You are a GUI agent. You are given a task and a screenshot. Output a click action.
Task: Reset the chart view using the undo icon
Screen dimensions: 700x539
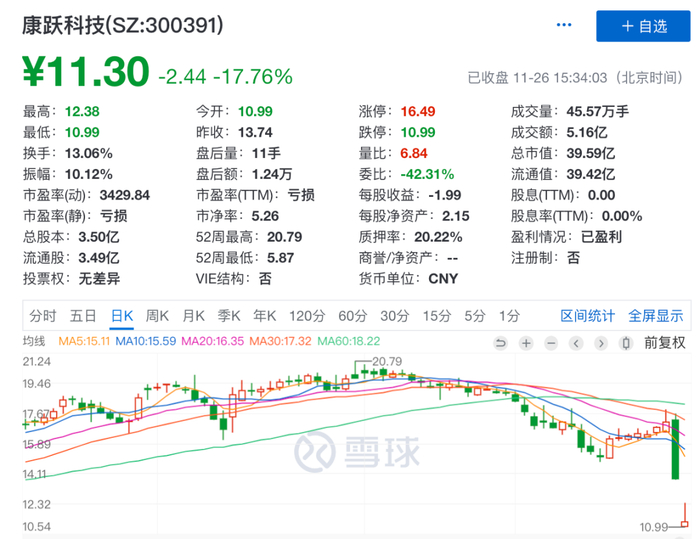(x=500, y=343)
